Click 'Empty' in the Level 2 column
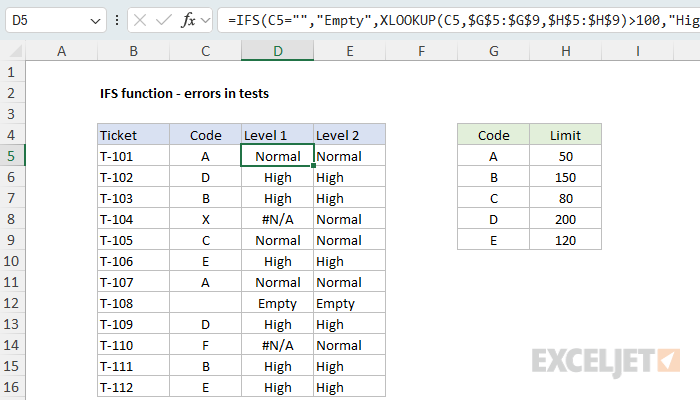700x400 pixels. tap(350, 303)
